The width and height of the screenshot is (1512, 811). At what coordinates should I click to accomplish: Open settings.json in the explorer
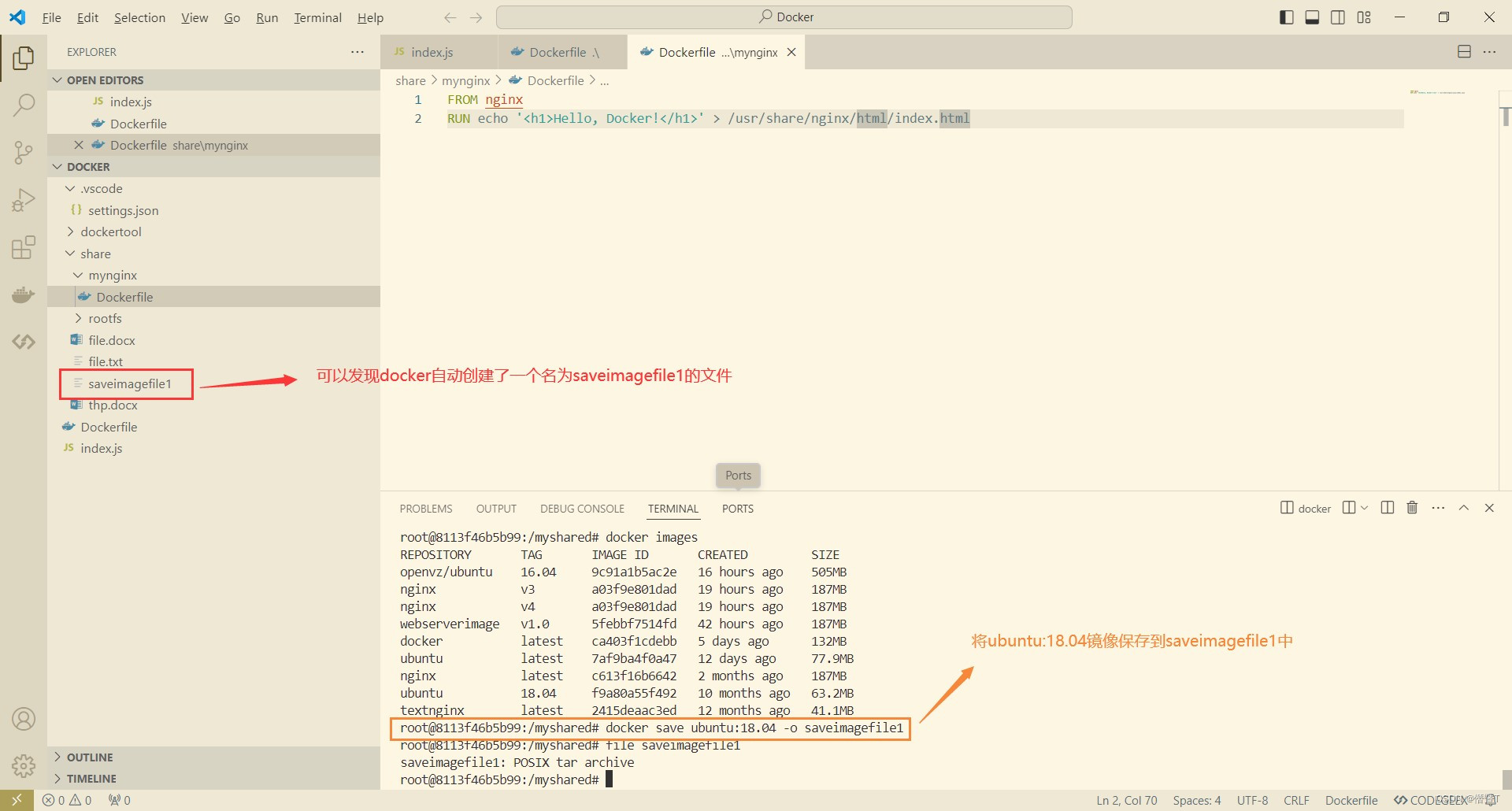[213, 210]
